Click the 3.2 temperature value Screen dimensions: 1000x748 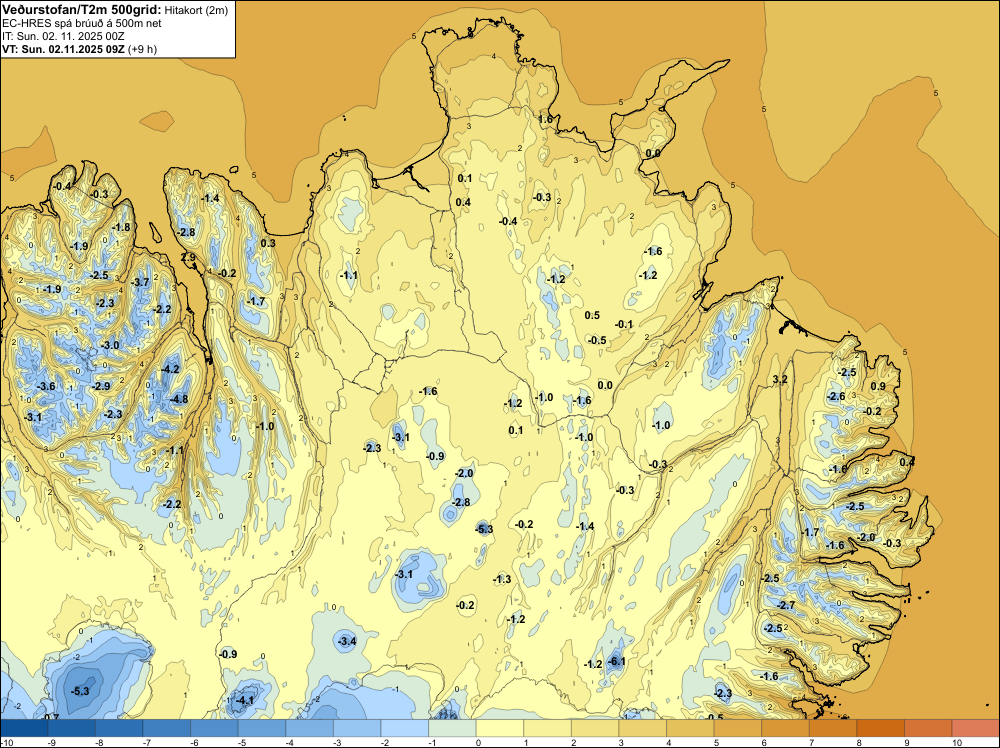[780, 379]
